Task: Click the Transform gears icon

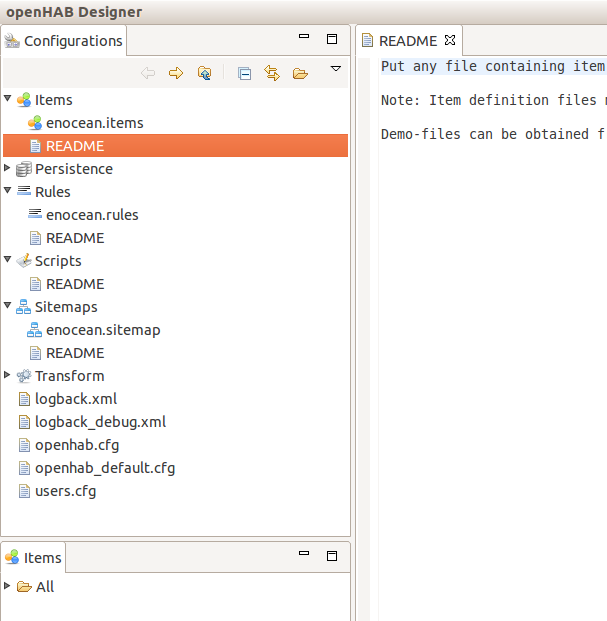Action: click(24, 376)
